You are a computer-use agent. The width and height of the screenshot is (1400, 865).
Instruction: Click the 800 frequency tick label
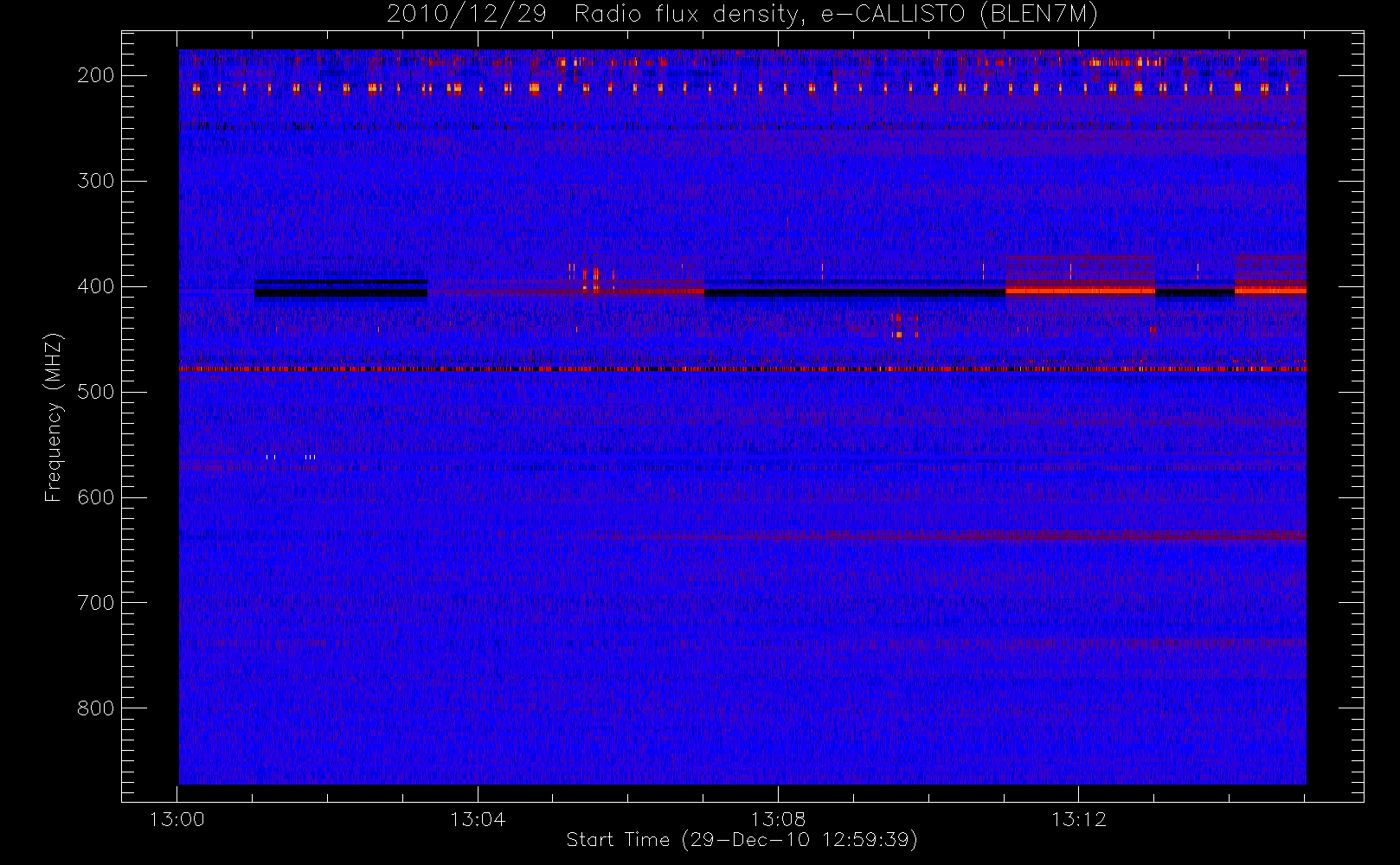pos(96,708)
